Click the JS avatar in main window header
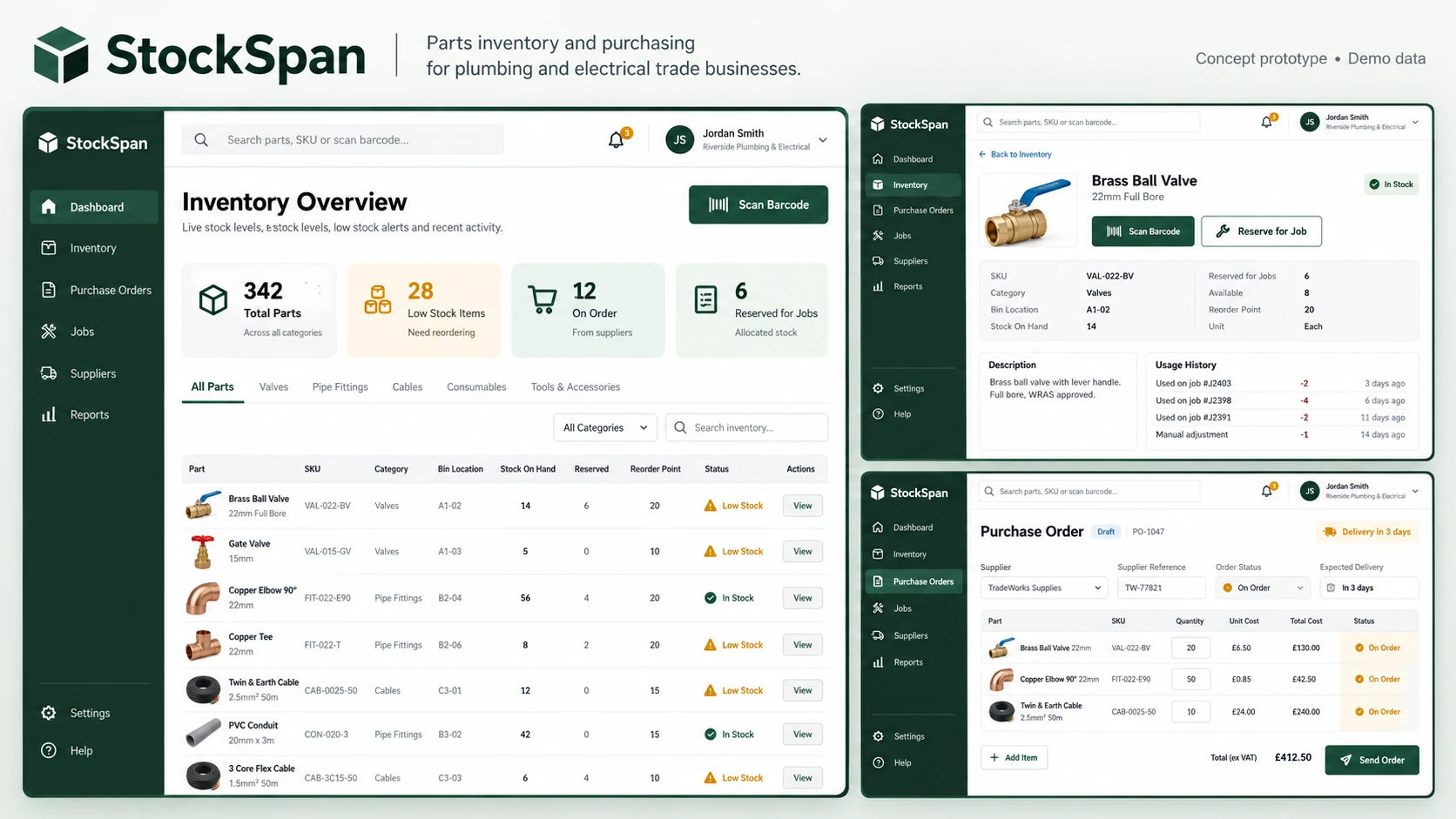 [679, 139]
